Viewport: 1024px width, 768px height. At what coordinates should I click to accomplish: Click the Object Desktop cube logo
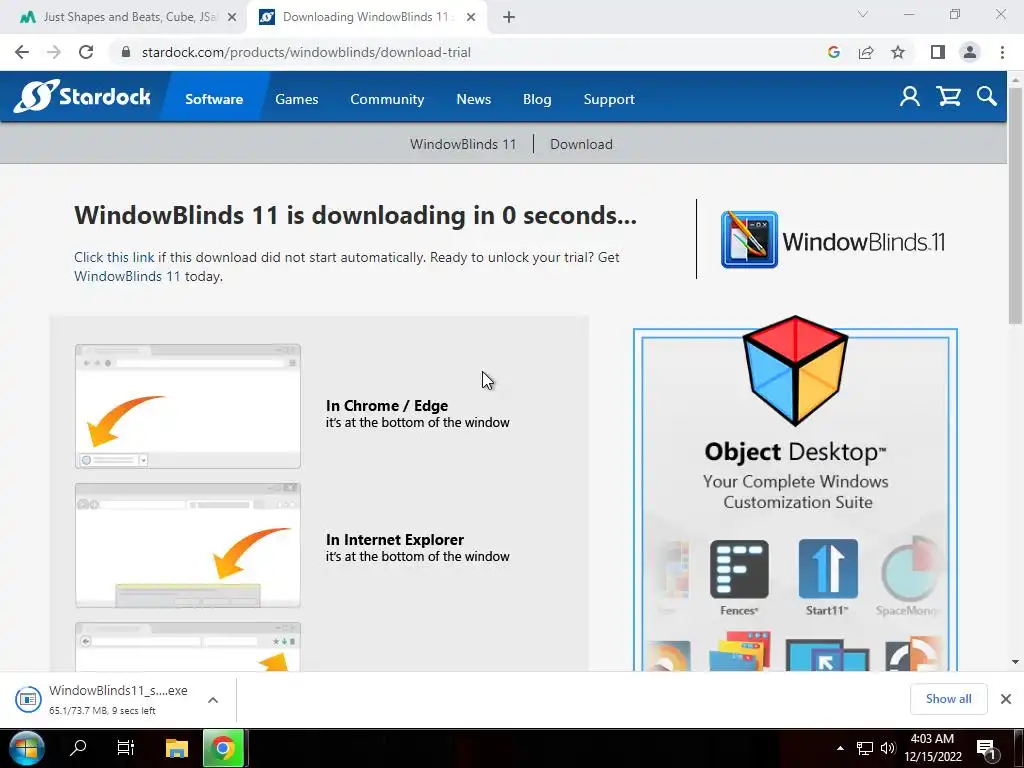tap(795, 370)
